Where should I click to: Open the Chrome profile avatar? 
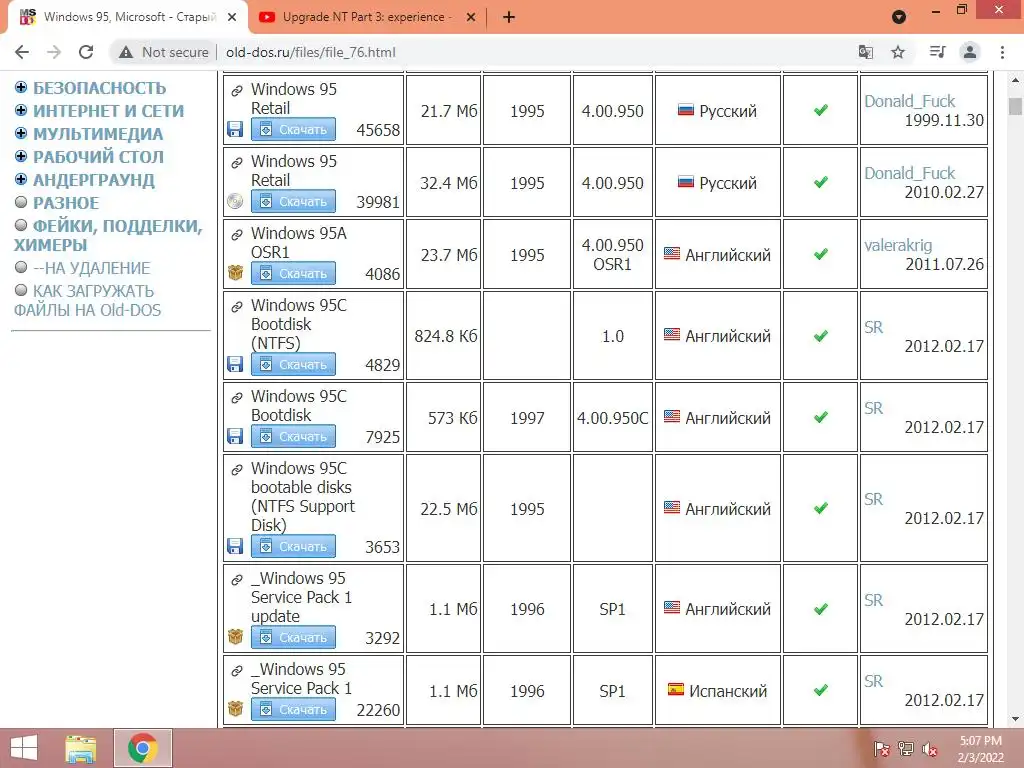pyautogui.click(x=970, y=52)
